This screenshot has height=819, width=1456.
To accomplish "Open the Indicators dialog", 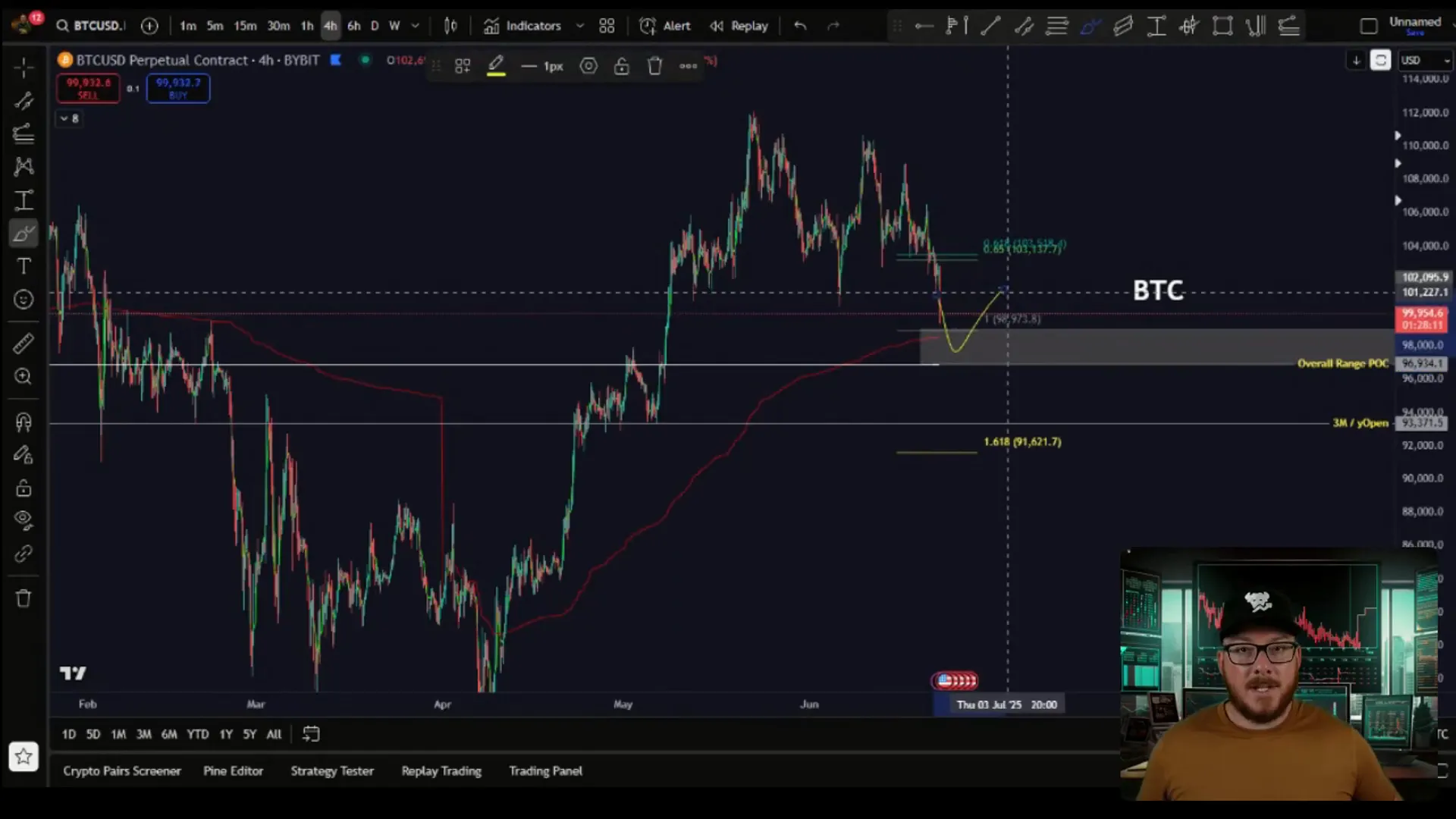I will (523, 26).
